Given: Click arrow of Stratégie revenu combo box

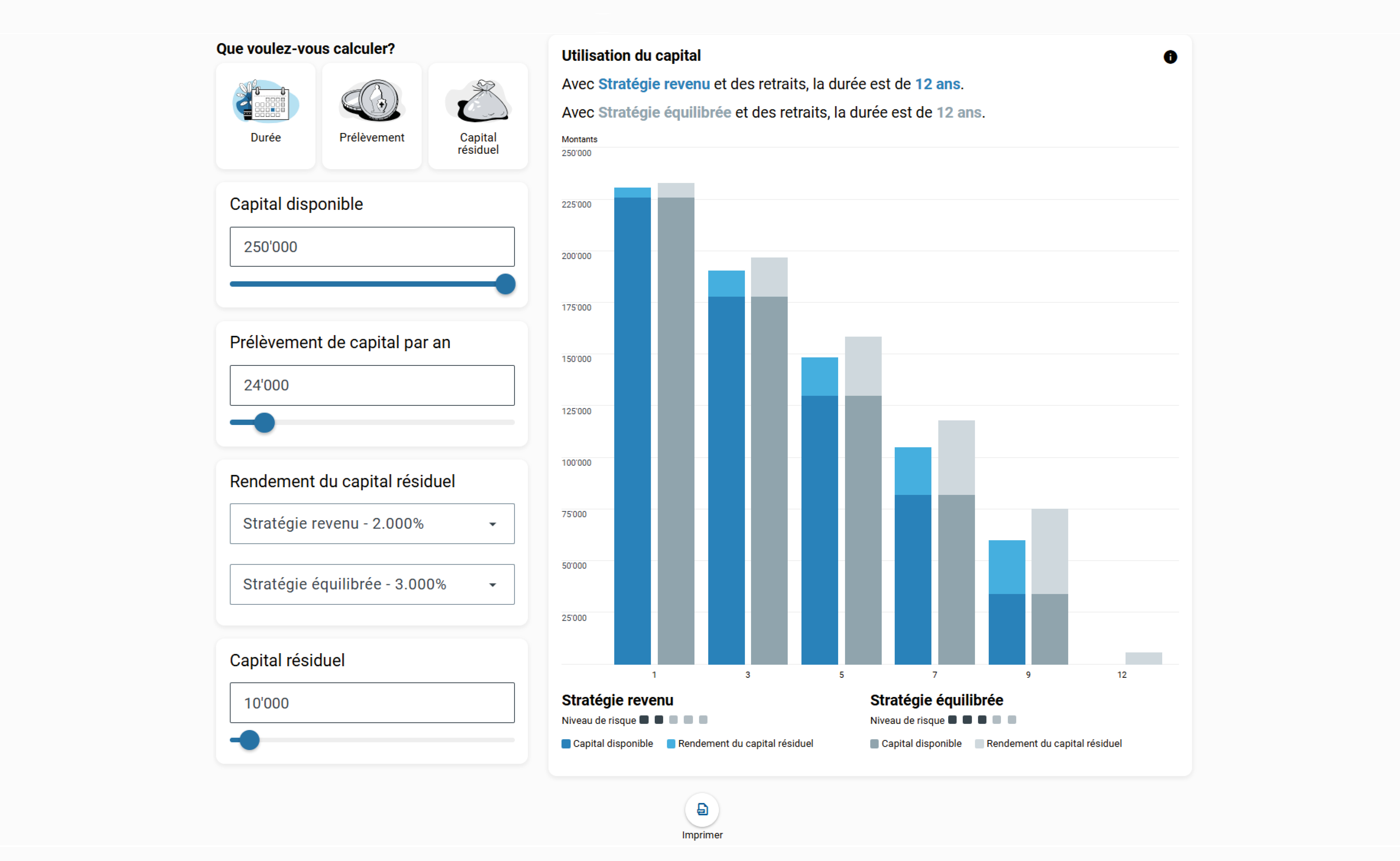Looking at the screenshot, I should [493, 524].
